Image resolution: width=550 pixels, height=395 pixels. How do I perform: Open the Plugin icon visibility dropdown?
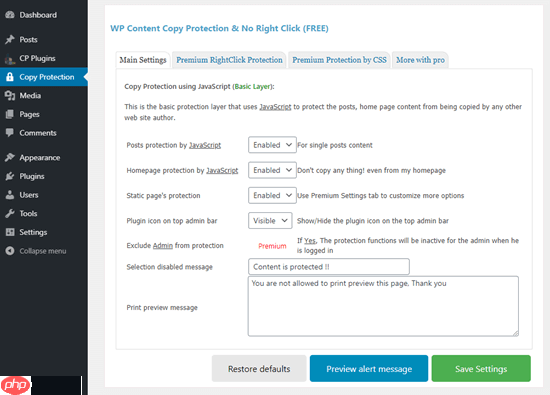[x=270, y=221]
